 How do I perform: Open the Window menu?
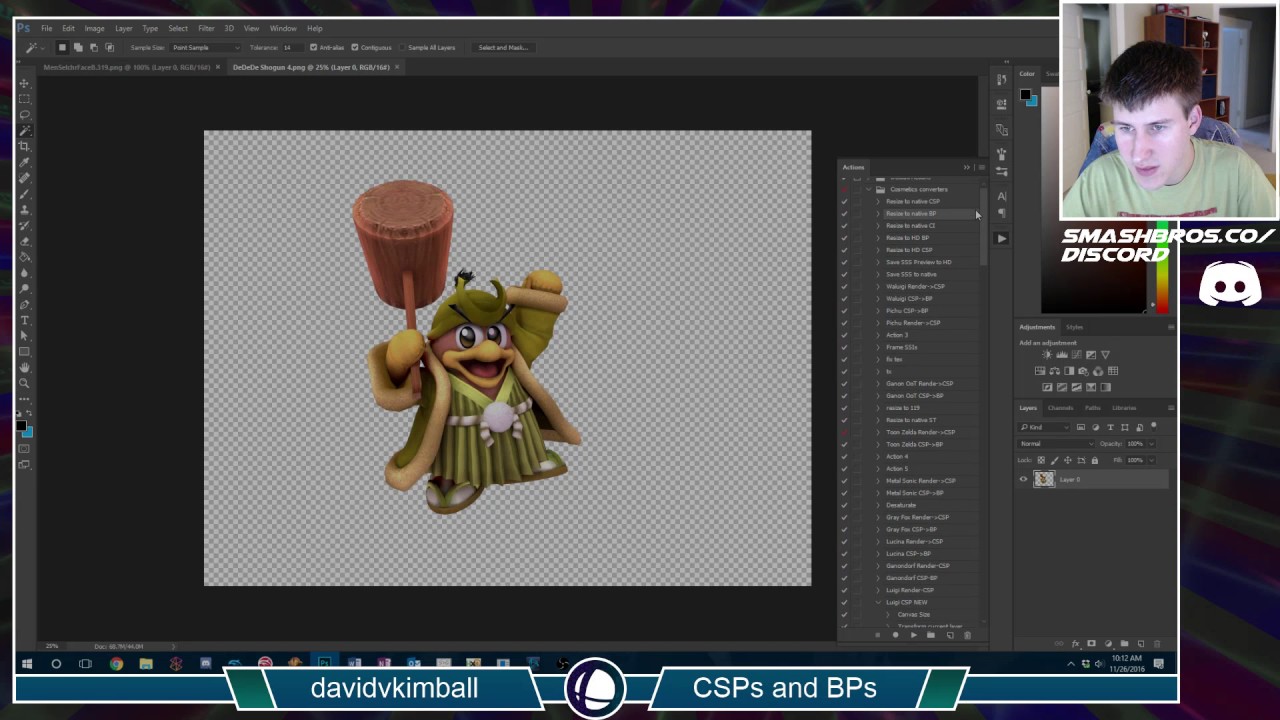(x=283, y=28)
